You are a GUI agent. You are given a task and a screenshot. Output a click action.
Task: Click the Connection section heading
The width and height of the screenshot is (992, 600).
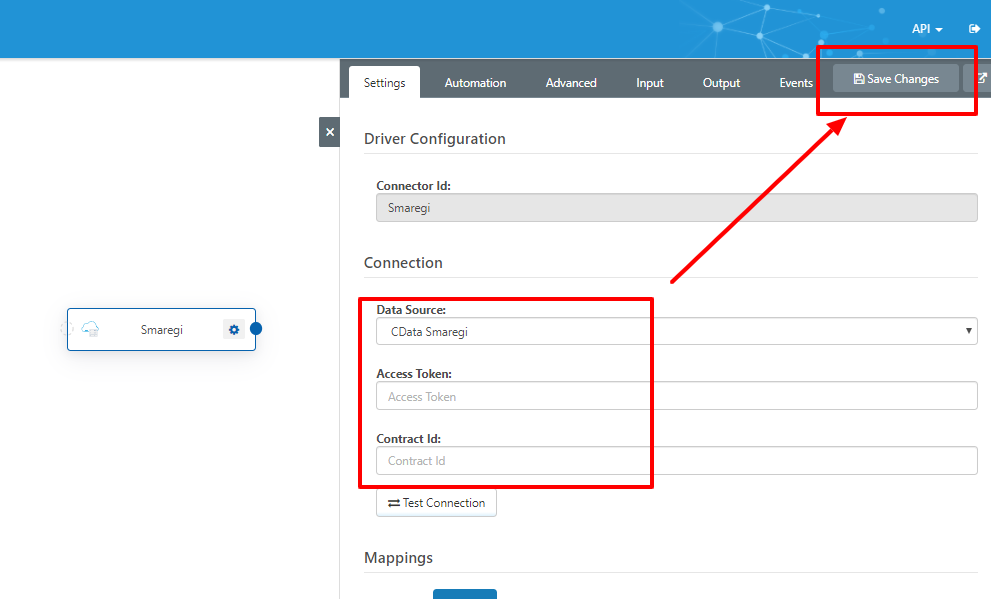pos(403,263)
